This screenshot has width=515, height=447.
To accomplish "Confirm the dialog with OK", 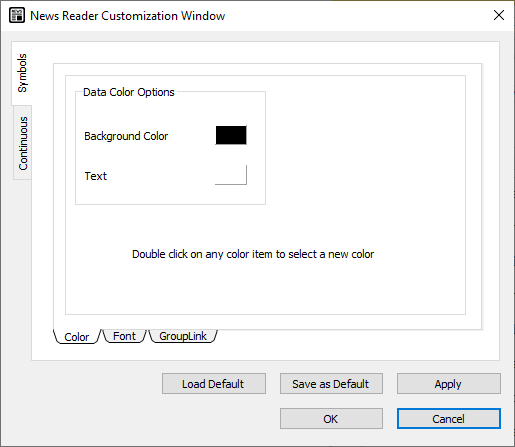I will click(331, 419).
